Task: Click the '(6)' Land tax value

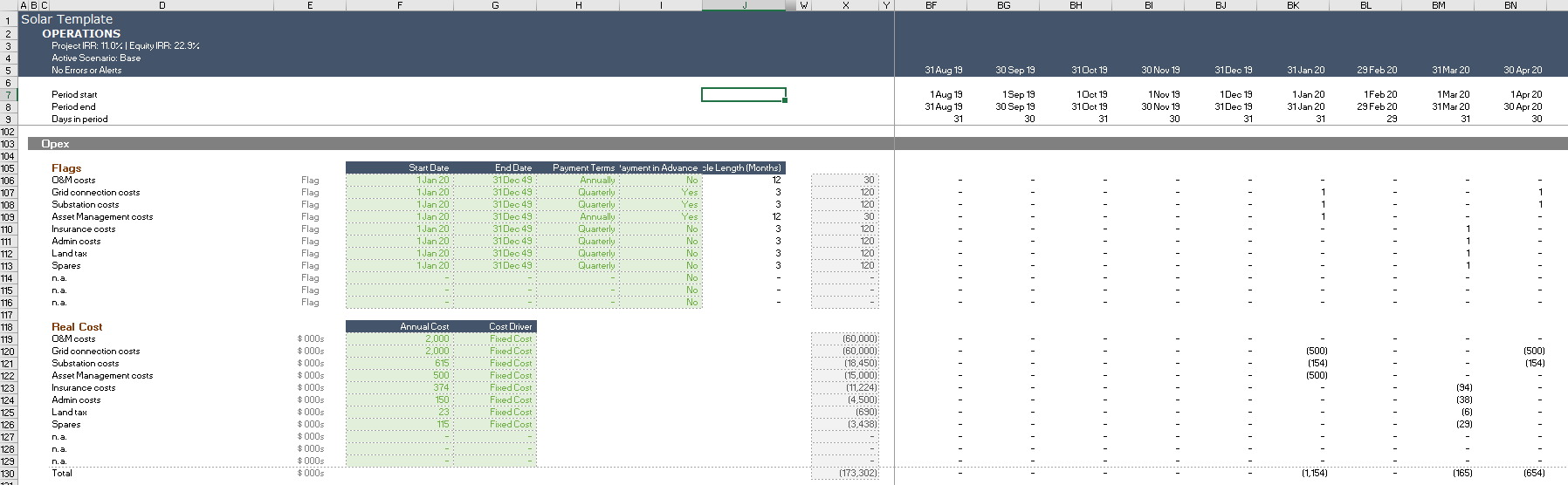Action: [x=1467, y=412]
